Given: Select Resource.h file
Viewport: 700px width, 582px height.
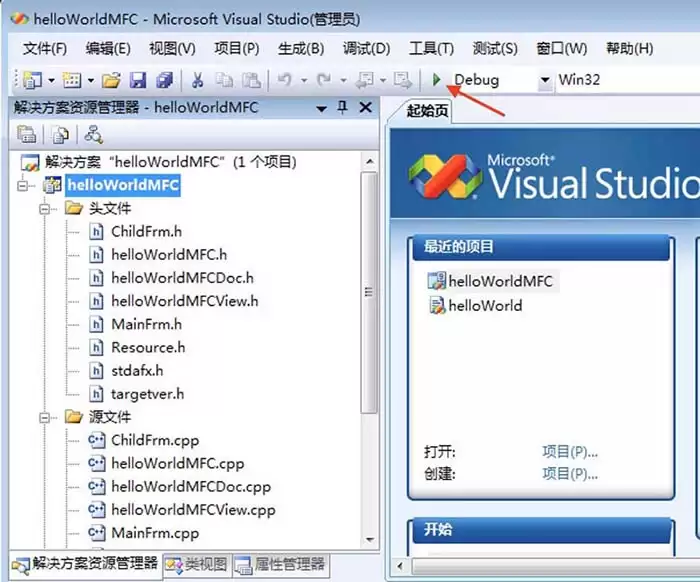Looking at the screenshot, I should tap(148, 348).
